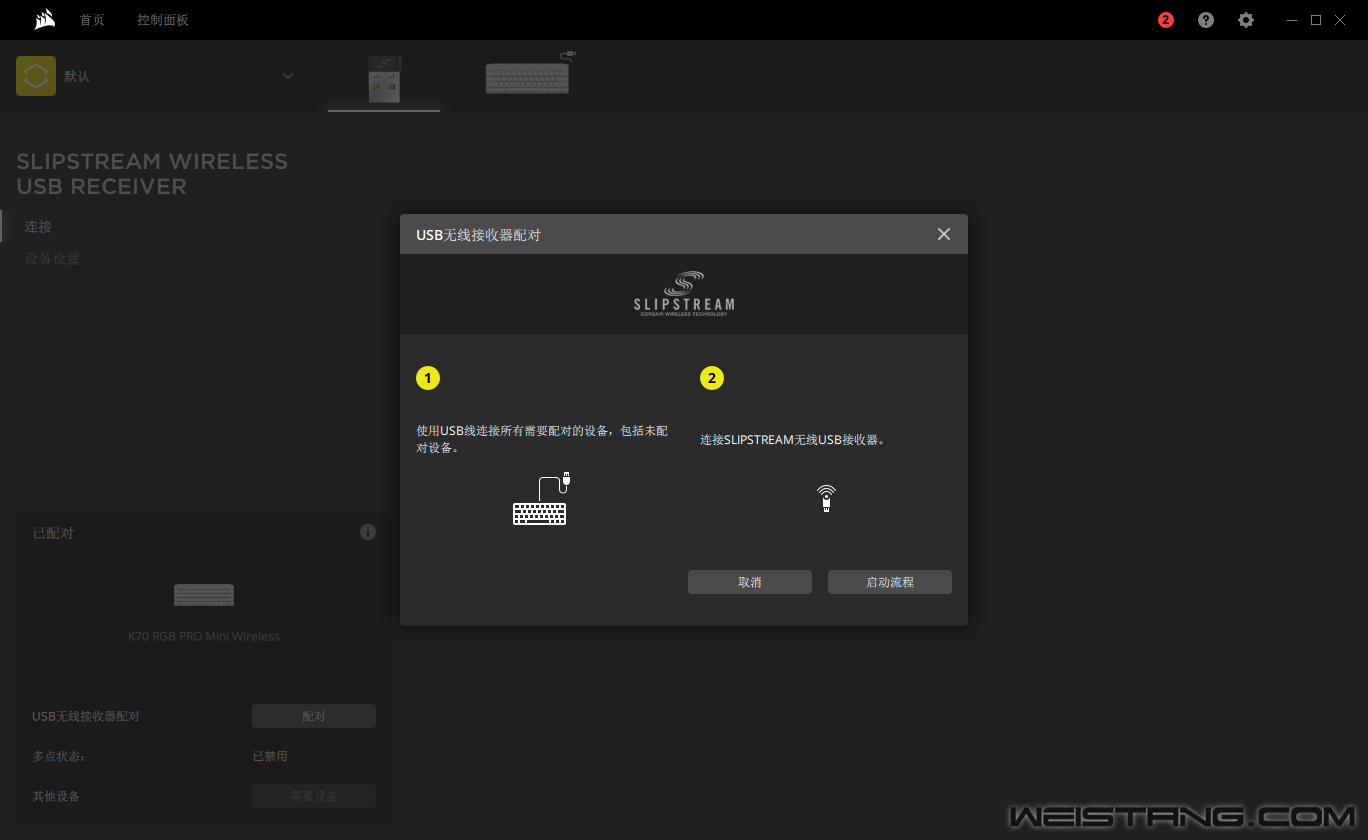
Task: Click 连接SLIPSTREAM无线USB接收器 instruction text
Action: point(793,439)
